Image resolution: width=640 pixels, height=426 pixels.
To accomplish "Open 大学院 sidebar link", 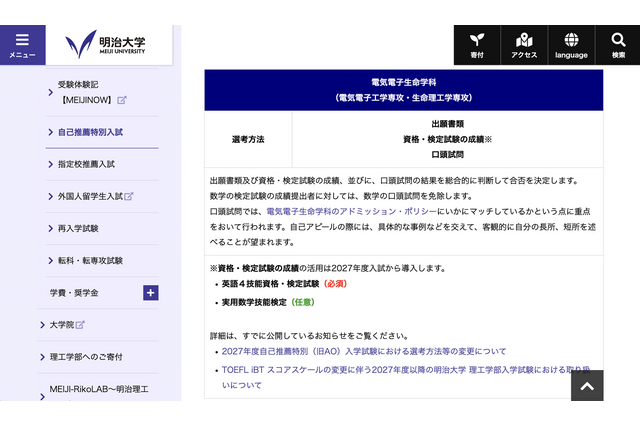I will click(x=98, y=325).
